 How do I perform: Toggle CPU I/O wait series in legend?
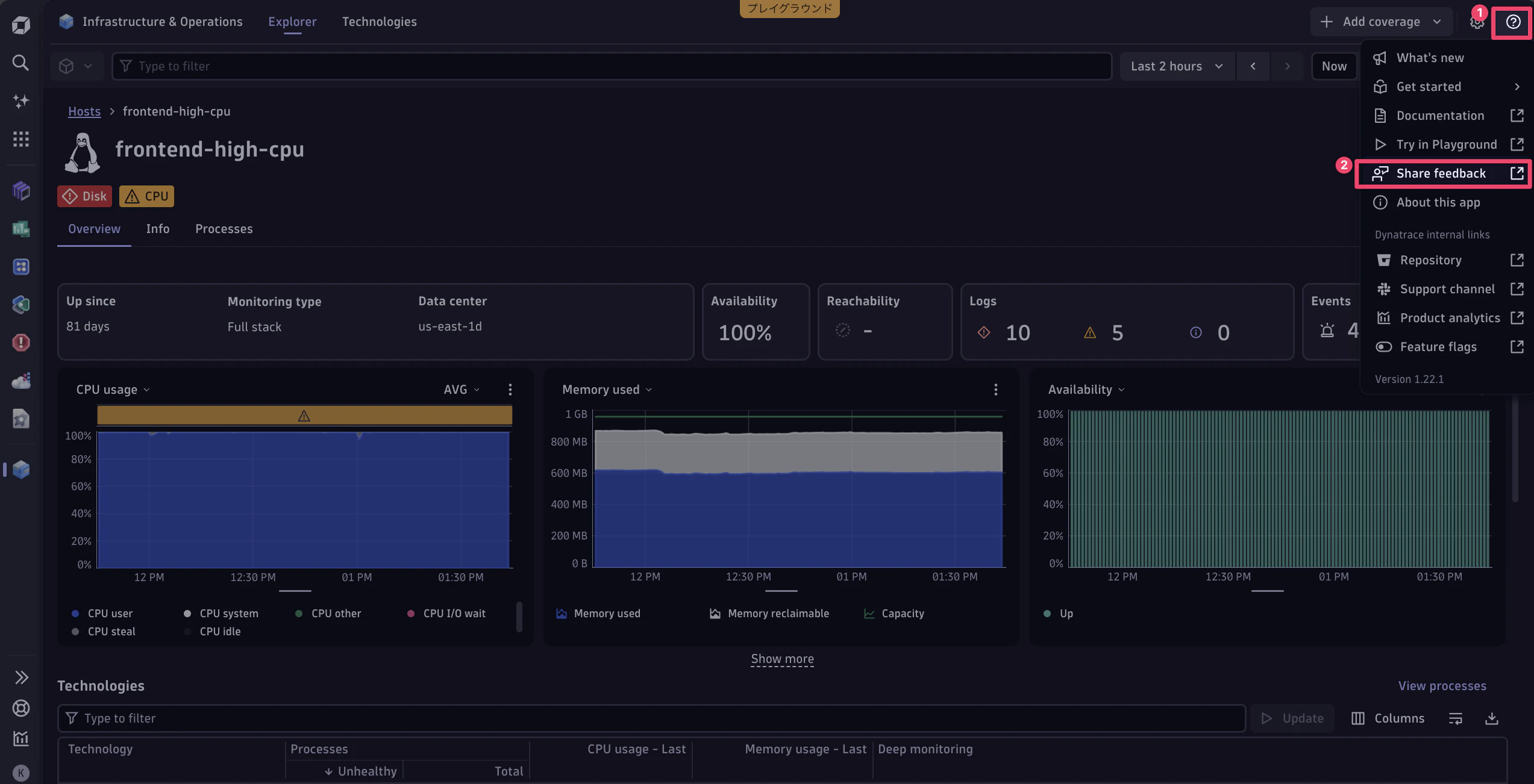[446, 614]
